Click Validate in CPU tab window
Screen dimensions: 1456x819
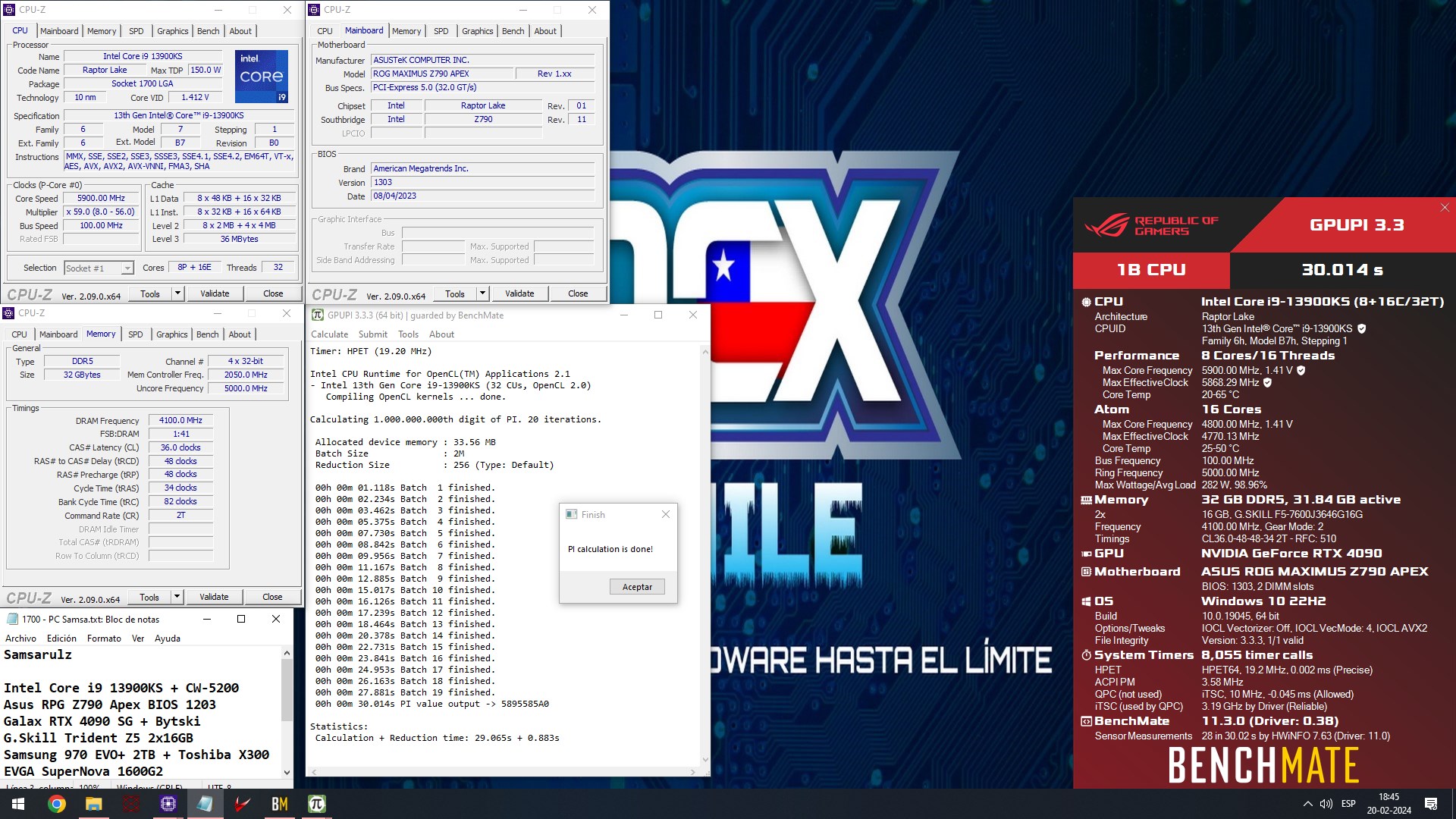tap(215, 293)
